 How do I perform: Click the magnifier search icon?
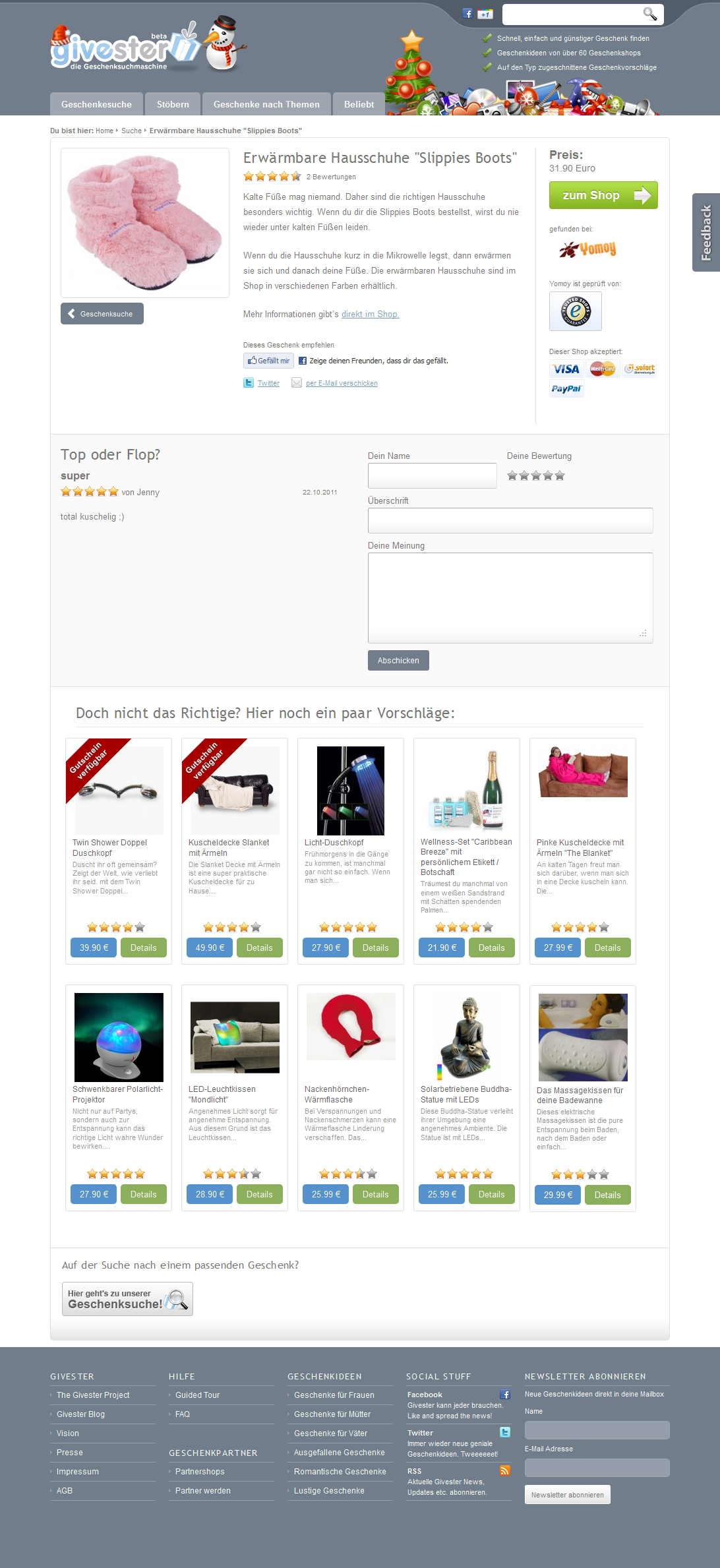tap(649, 14)
